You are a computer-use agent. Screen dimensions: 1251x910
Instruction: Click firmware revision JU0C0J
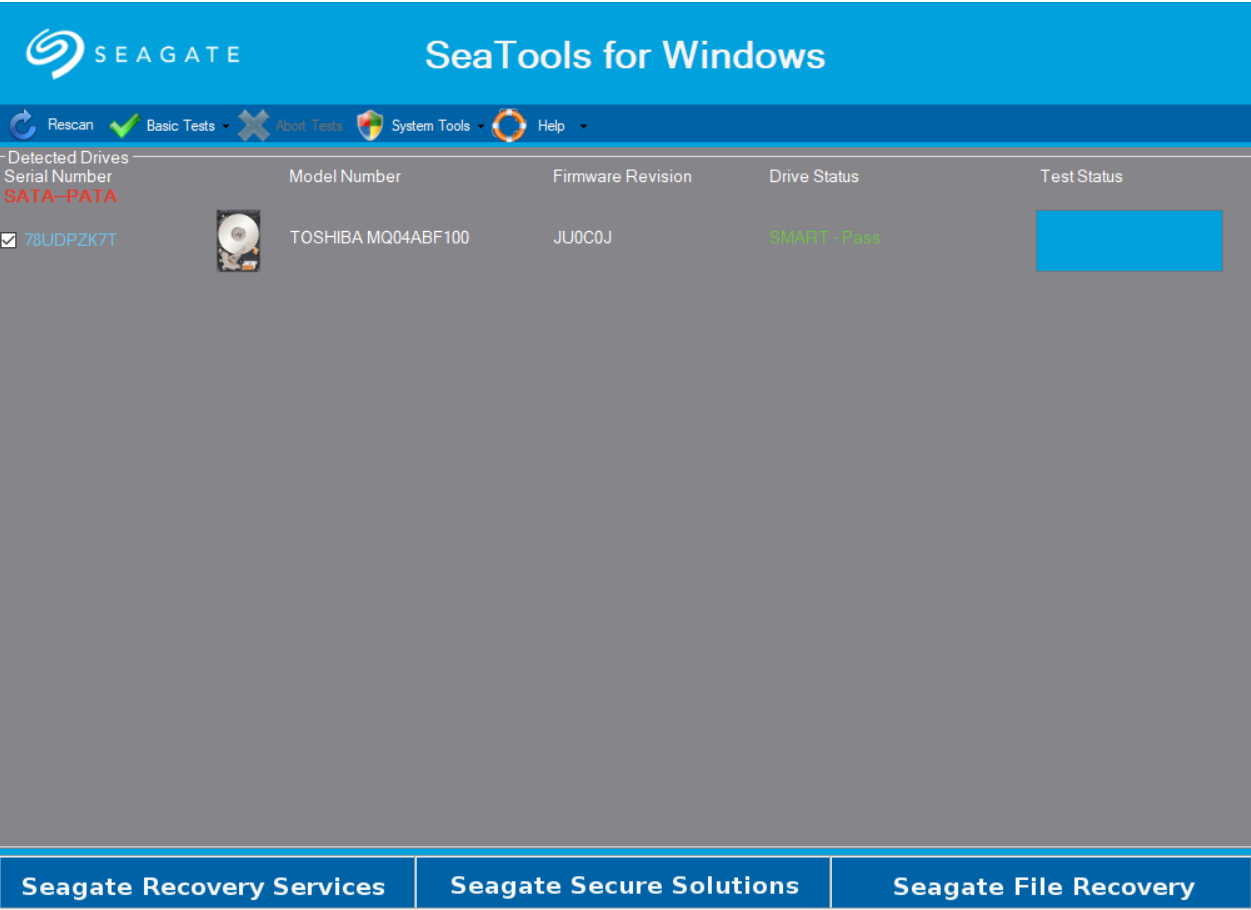(582, 238)
